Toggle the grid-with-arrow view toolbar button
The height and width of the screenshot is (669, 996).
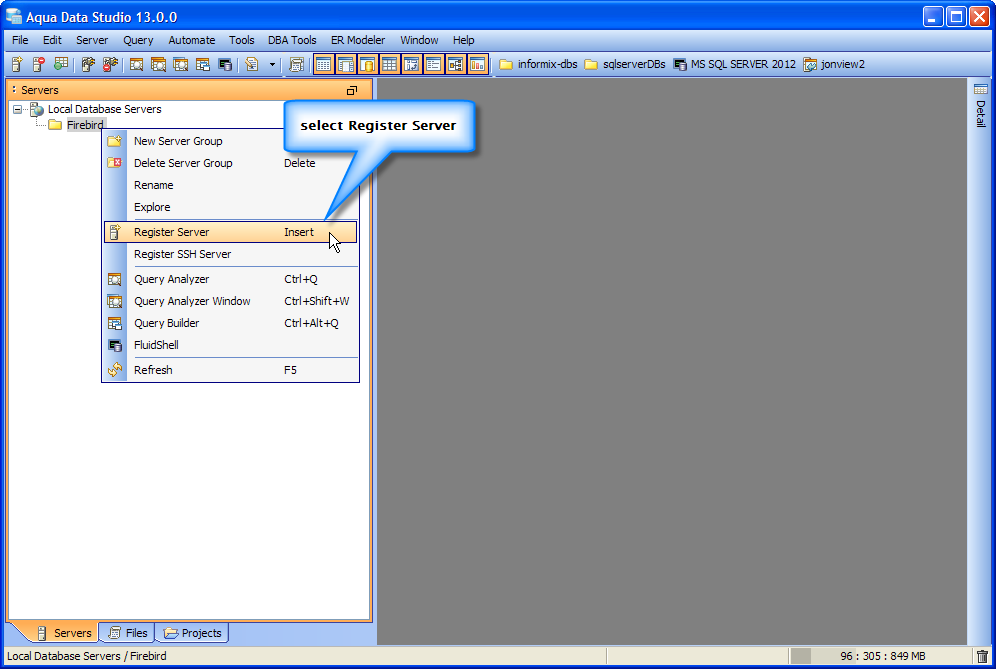pos(412,64)
